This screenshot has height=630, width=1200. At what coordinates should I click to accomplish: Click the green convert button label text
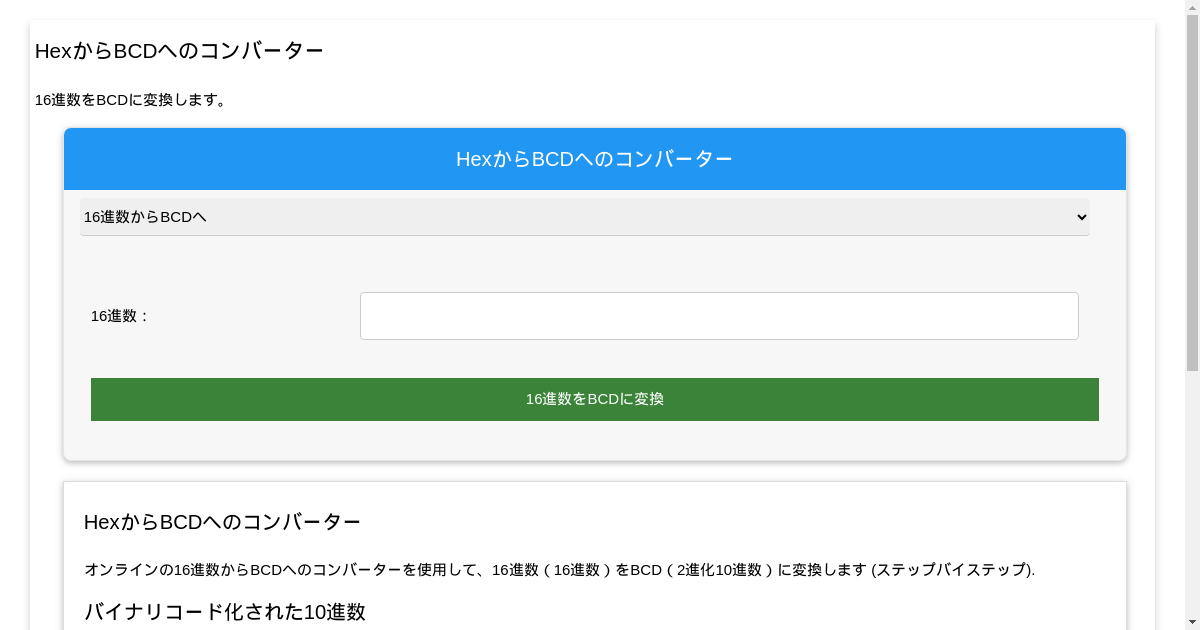pyautogui.click(x=595, y=399)
